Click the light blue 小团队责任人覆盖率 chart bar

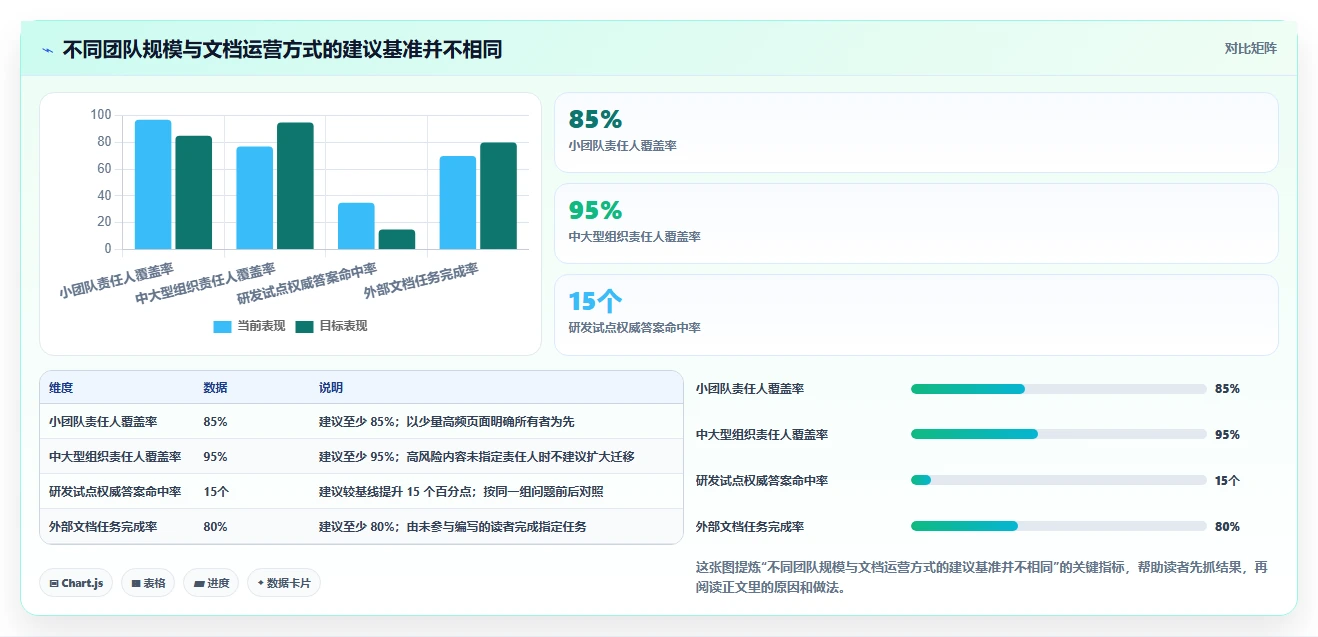click(153, 184)
